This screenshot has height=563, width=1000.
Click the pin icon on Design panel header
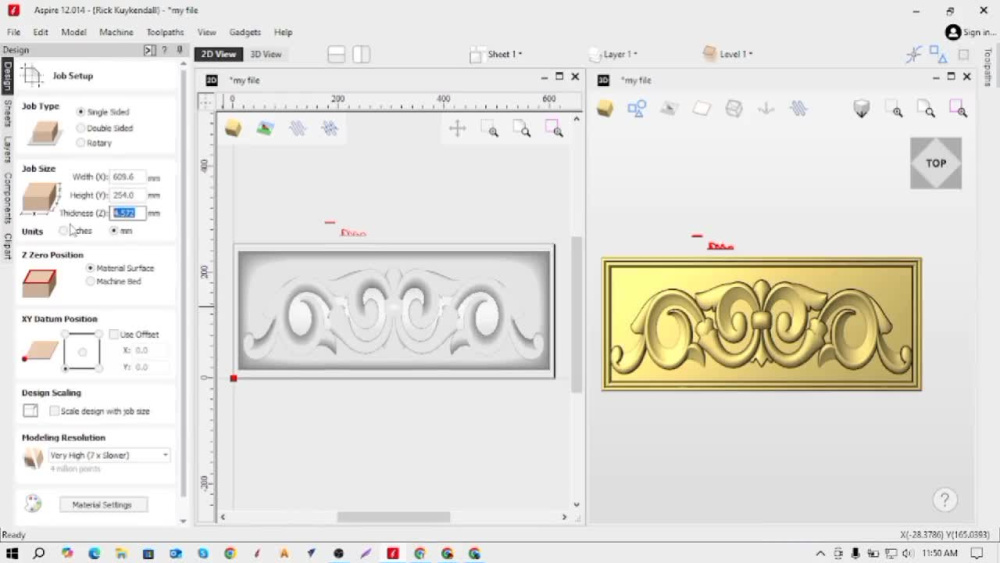(180, 50)
